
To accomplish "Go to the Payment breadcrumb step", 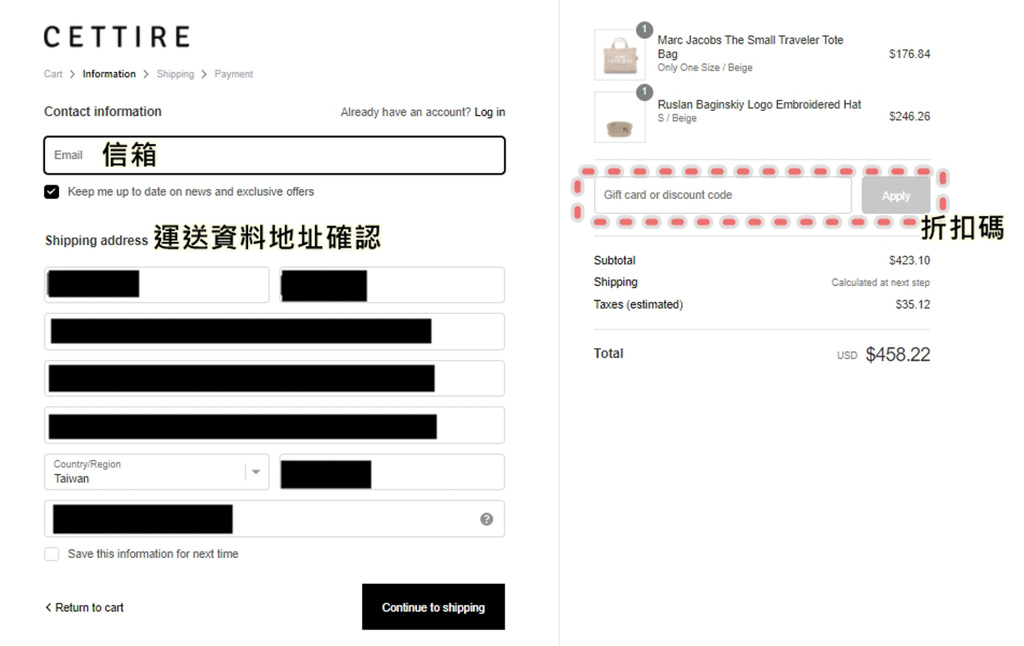I will [x=234, y=74].
